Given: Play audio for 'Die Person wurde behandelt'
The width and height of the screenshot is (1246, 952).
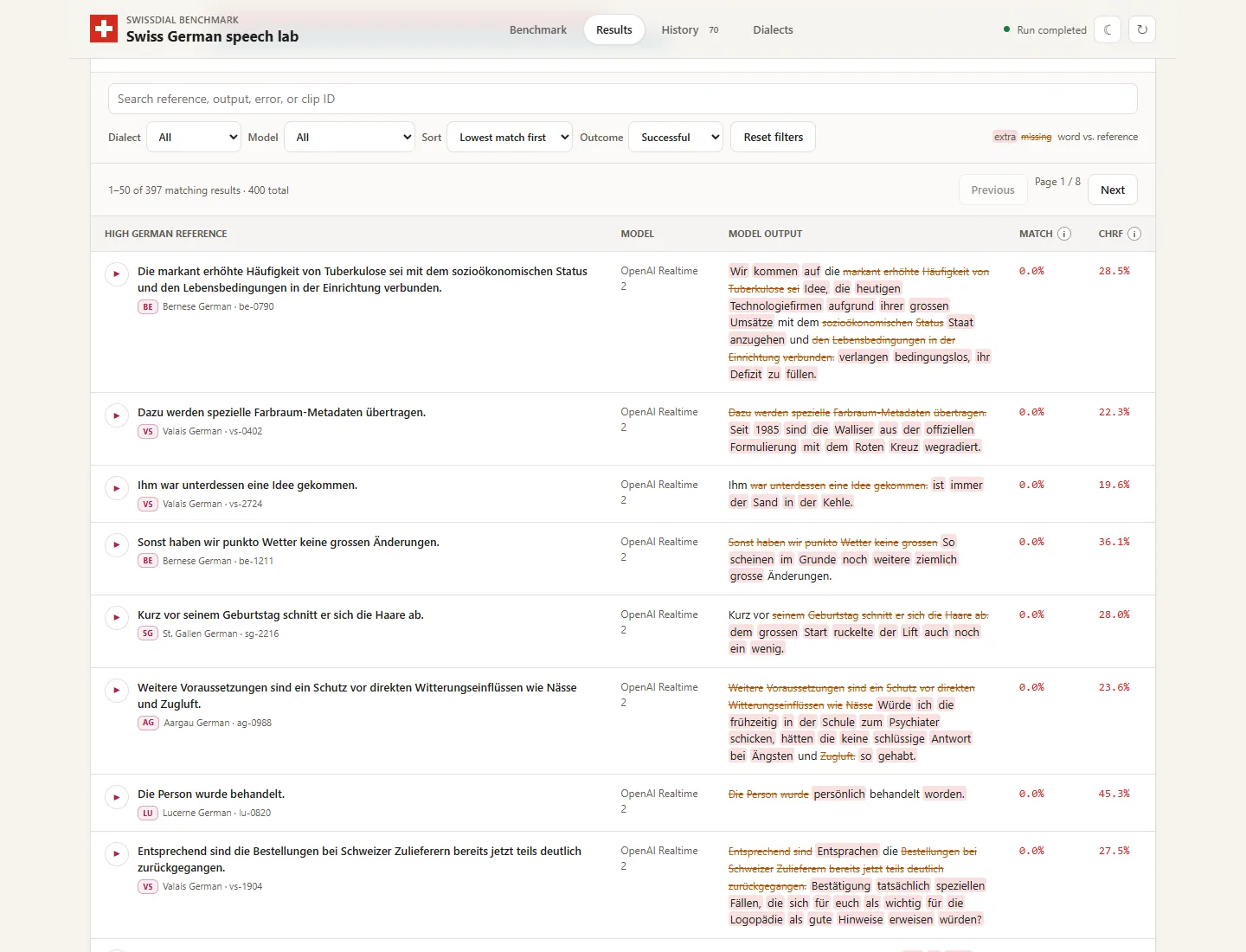Looking at the screenshot, I should click(117, 797).
